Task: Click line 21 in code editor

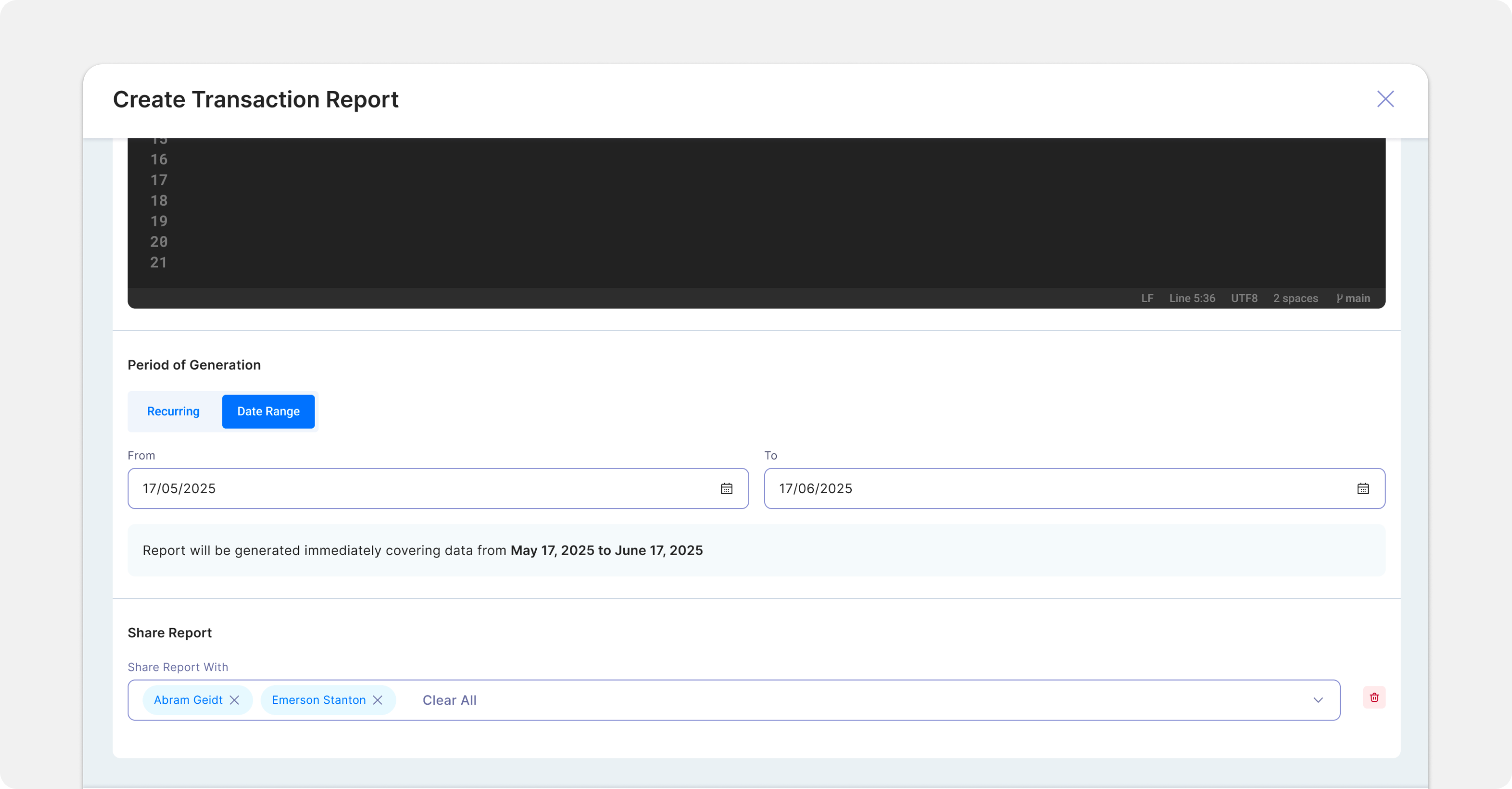Action: [704, 263]
